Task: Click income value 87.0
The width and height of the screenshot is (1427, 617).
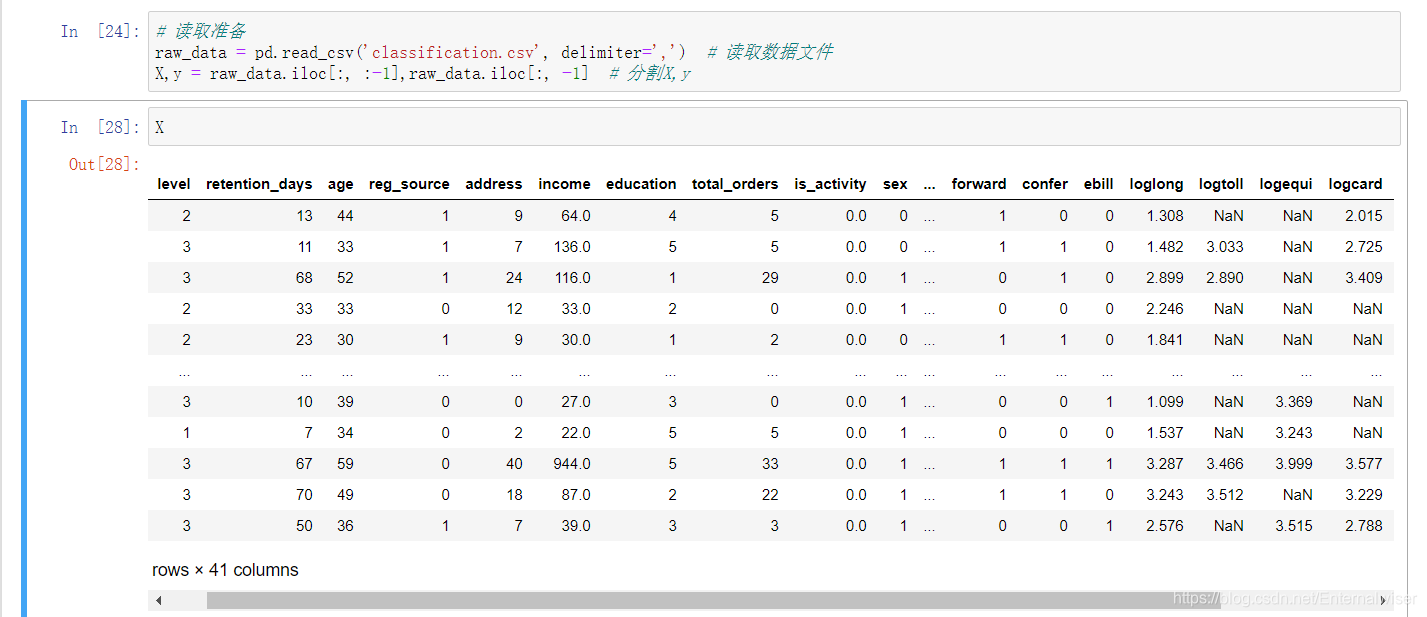Action: pos(575,495)
